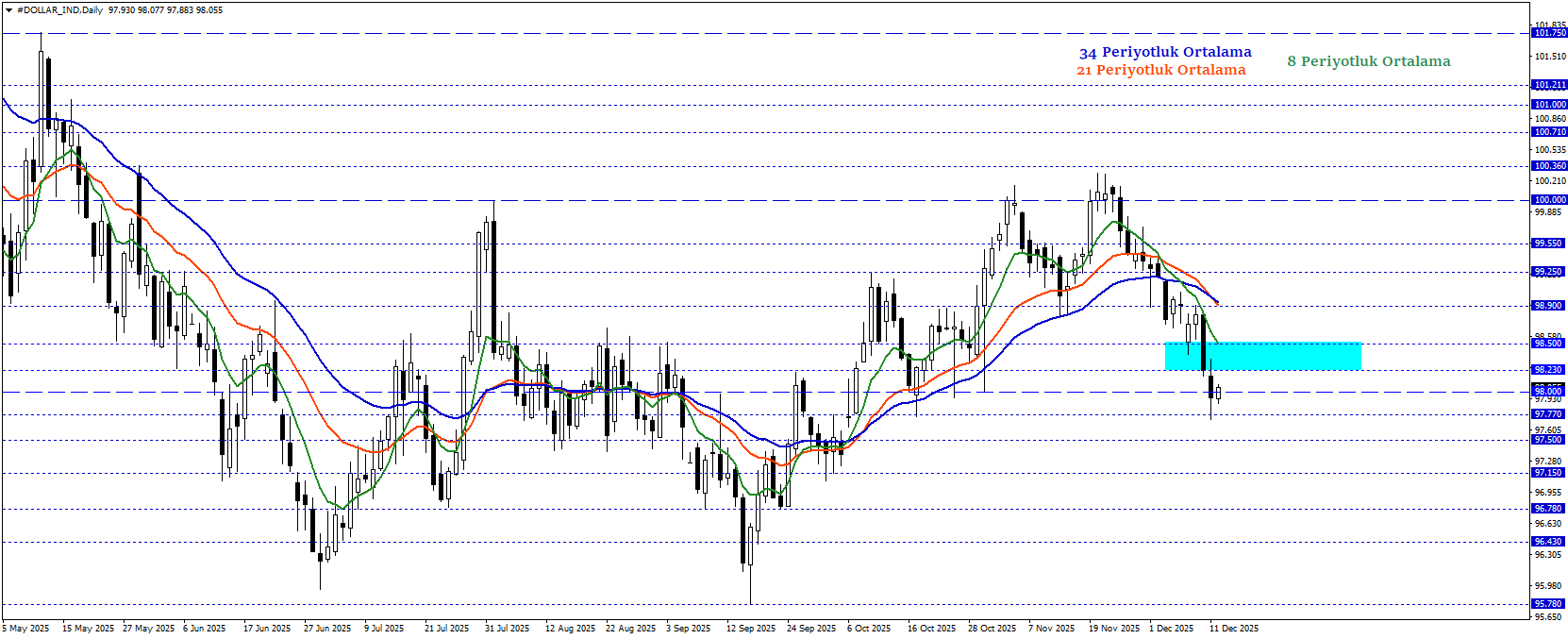Select the '34 Periyotluk Ortalama' blue label

point(1165,53)
